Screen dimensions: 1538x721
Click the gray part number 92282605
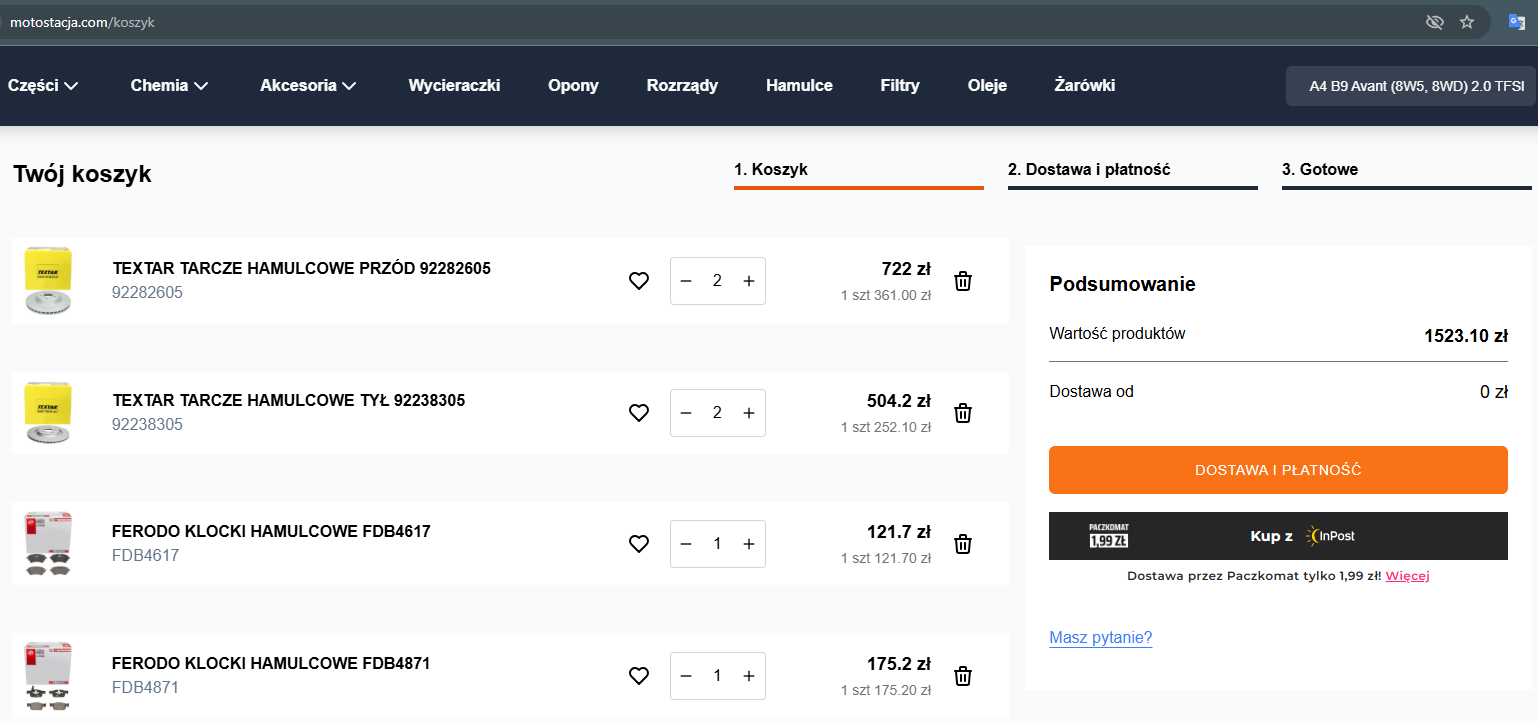[x=148, y=293]
